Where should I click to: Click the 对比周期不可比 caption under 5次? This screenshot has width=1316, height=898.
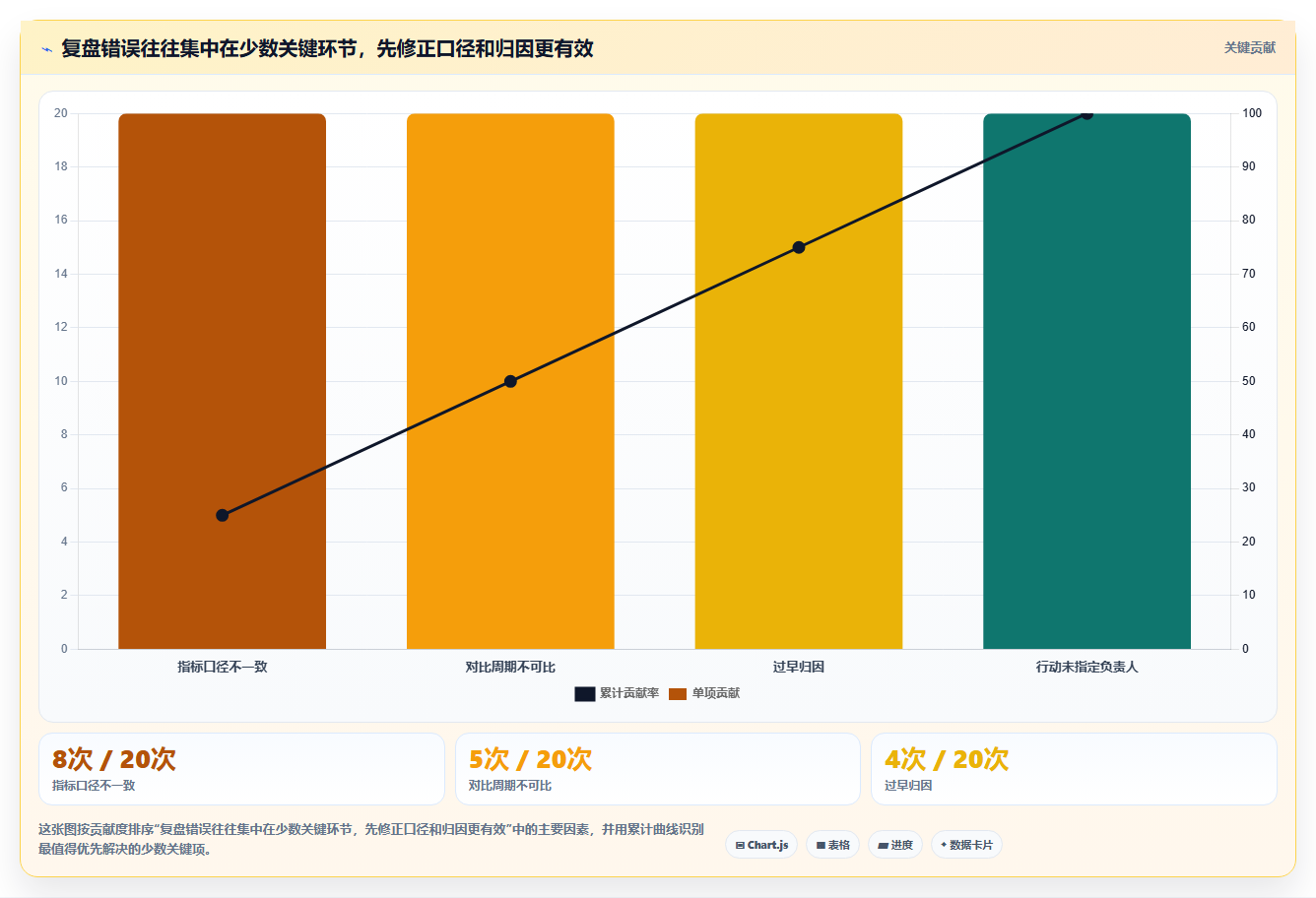tap(510, 786)
